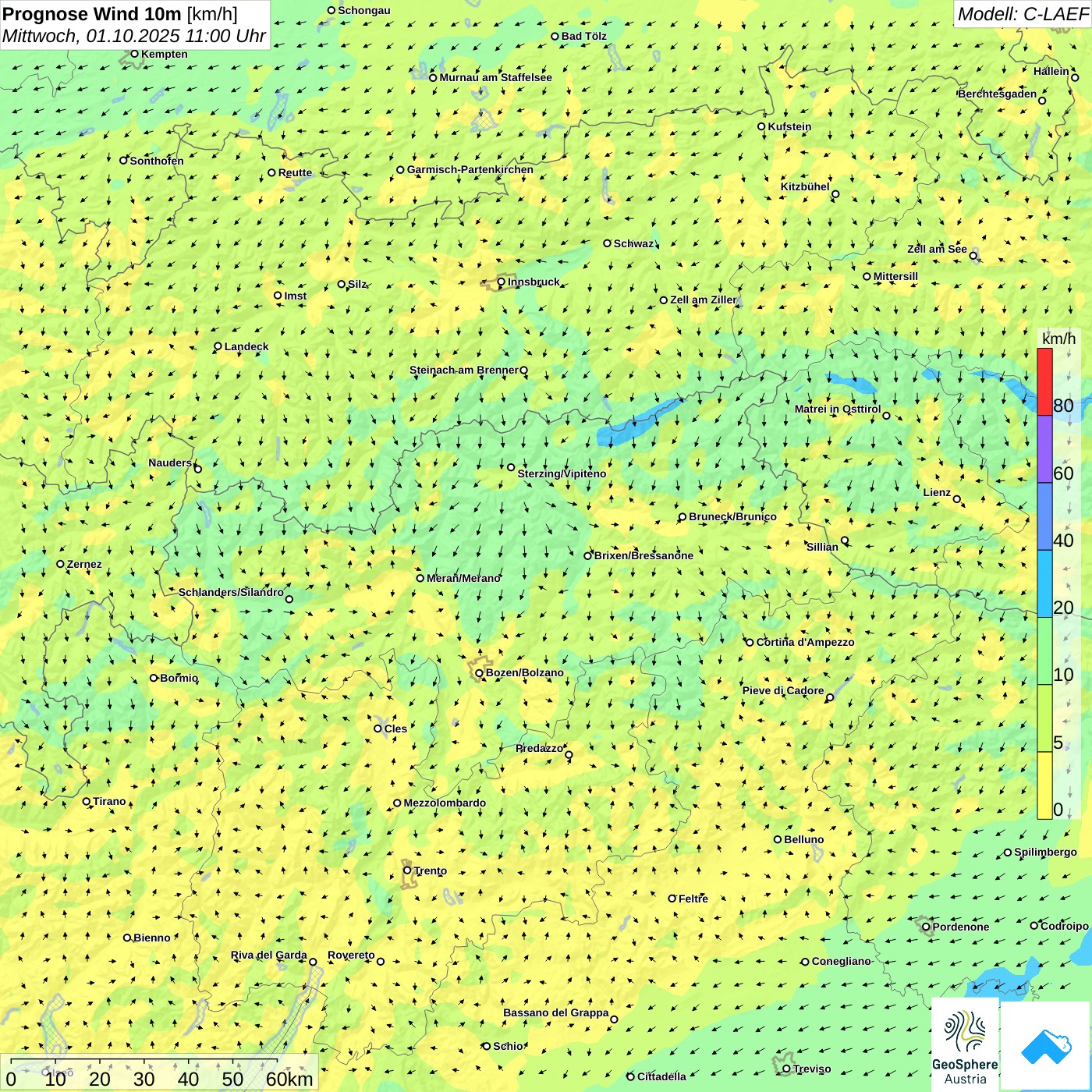1092x1092 pixels.
Task: Select the Murnau am Staffelsee label
Action: (x=495, y=77)
